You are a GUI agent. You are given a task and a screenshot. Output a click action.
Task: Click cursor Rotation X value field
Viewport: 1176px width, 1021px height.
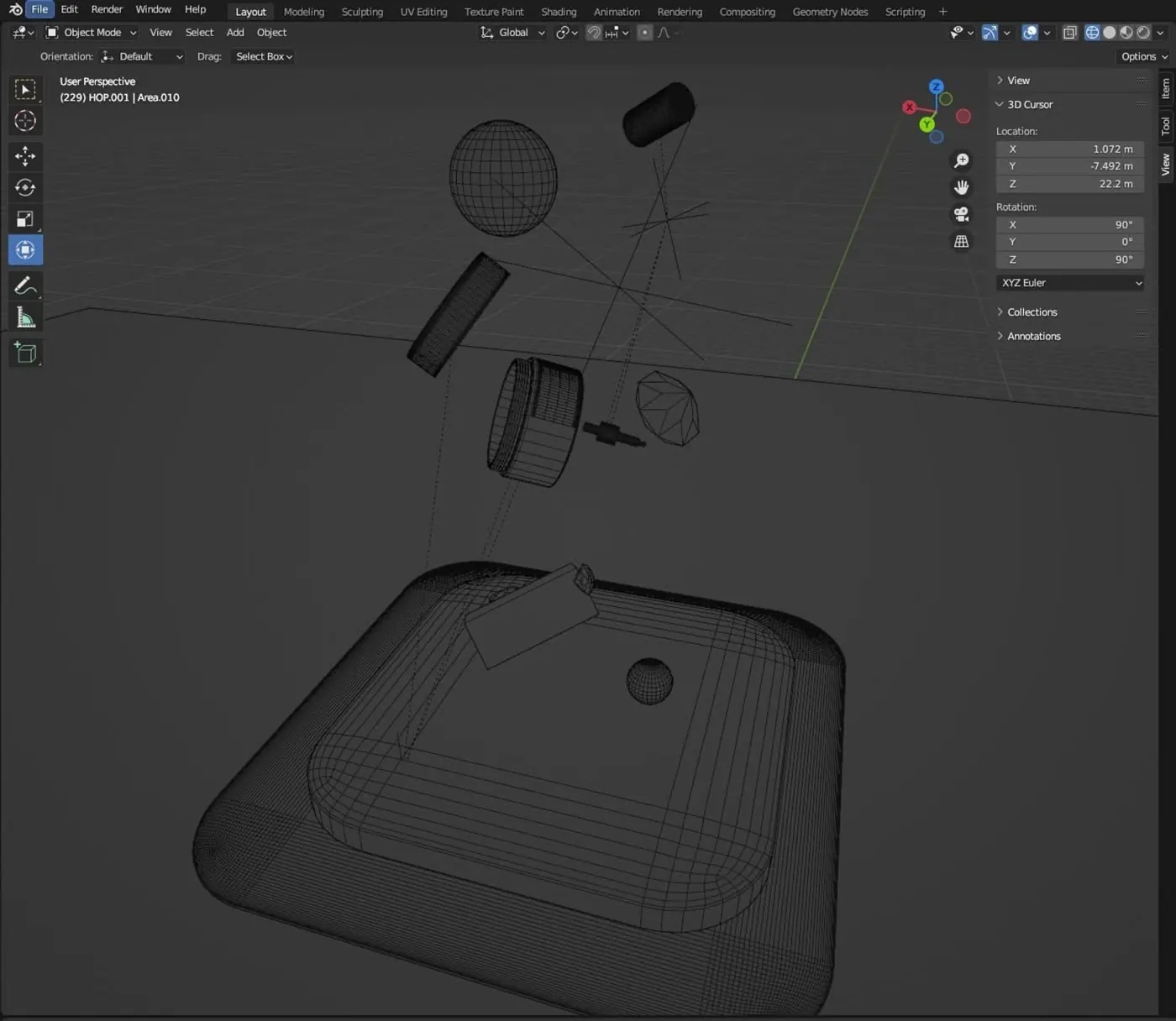tap(1070, 225)
